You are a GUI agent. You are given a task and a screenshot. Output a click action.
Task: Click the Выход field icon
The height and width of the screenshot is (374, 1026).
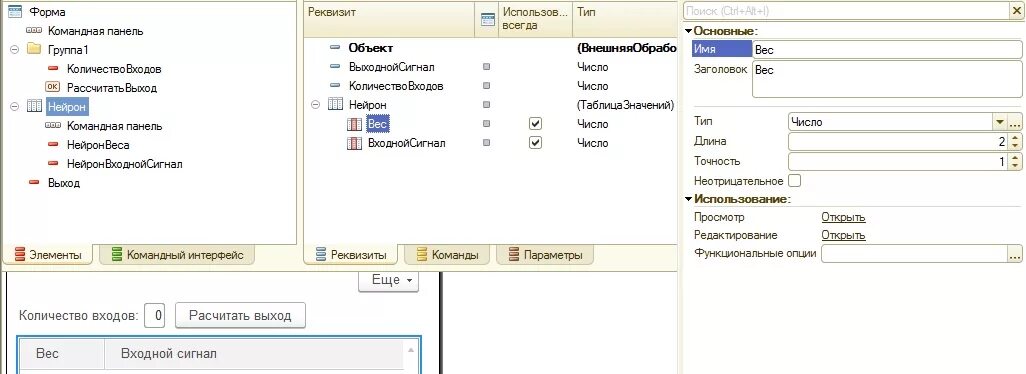tap(34, 183)
